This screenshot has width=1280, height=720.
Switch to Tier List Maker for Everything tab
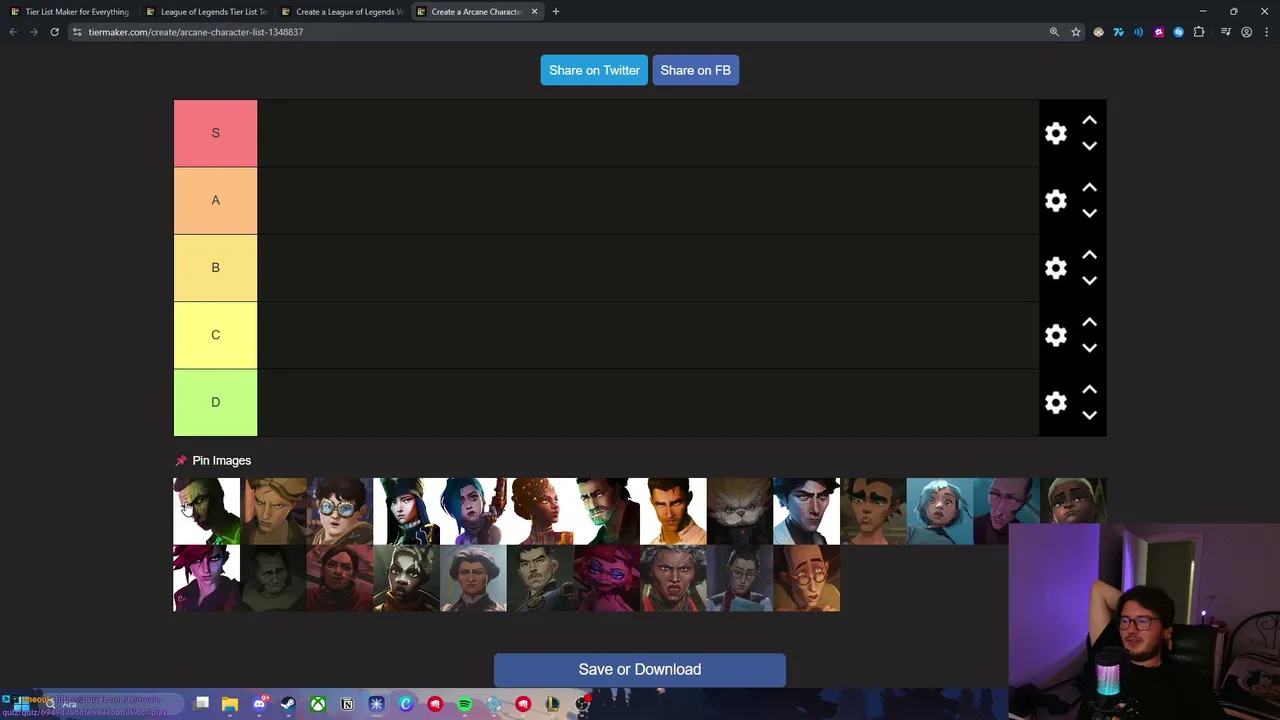(70, 12)
